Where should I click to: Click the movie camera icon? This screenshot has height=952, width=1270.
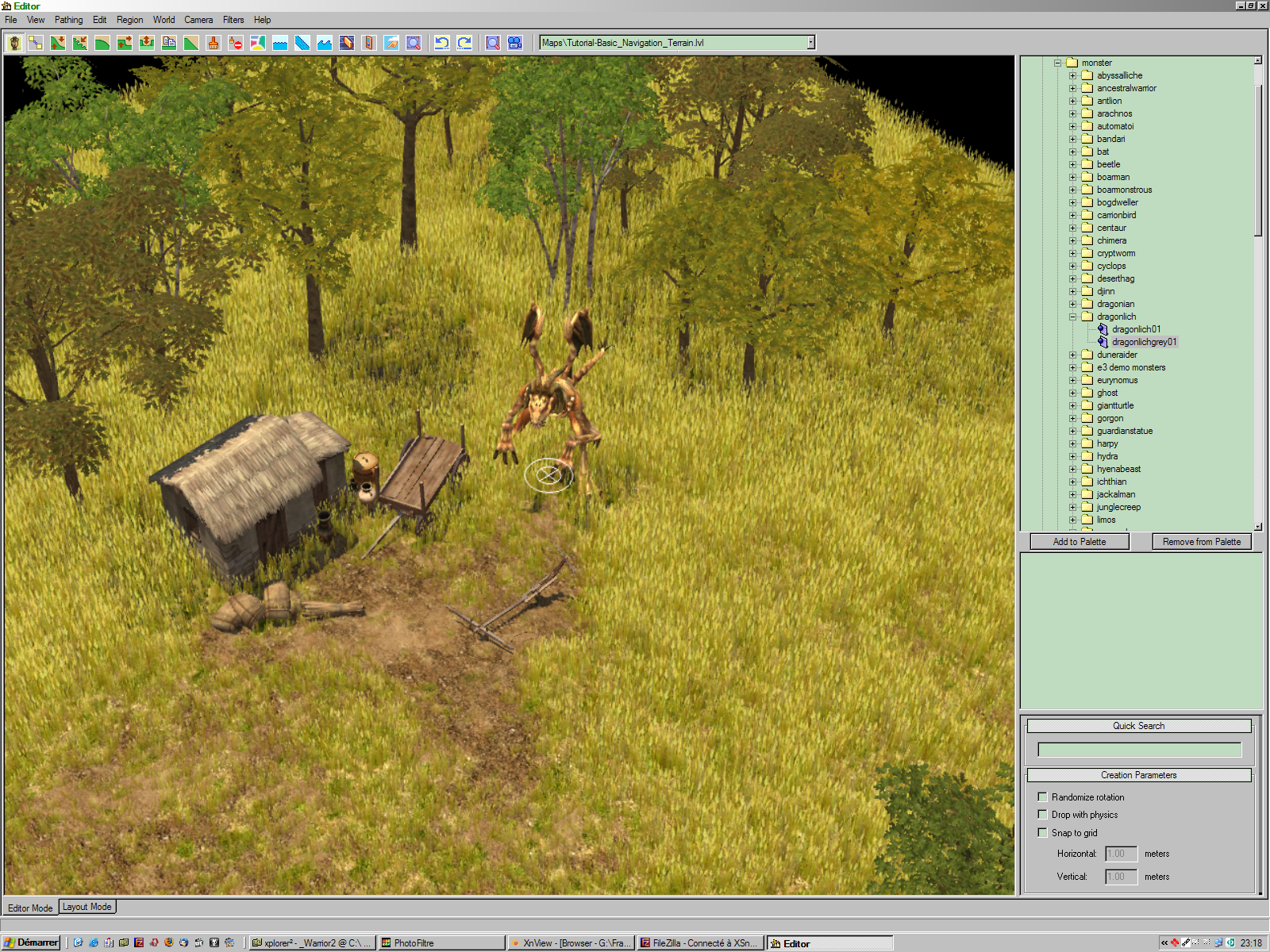point(515,43)
